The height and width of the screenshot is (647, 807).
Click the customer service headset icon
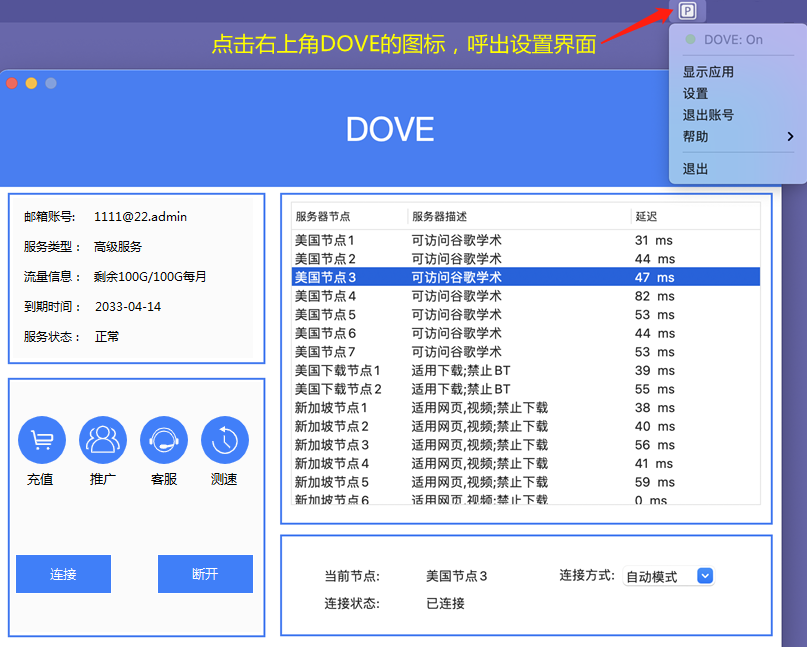(164, 439)
